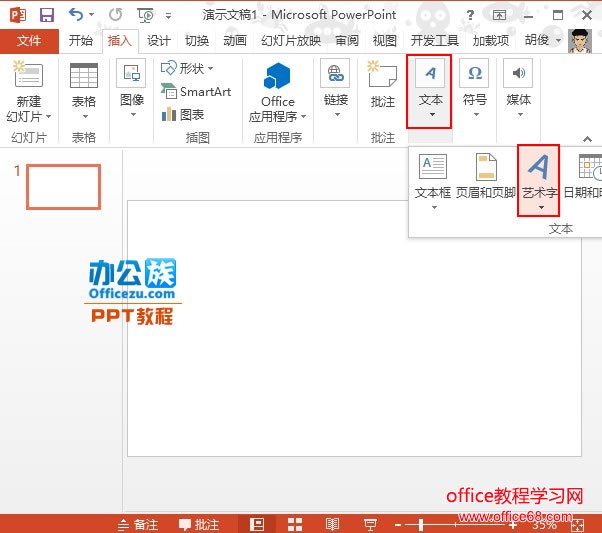Start slideshow from beginning in quick access toolbar
The height and width of the screenshot is (533, 602).
point(145,15)
